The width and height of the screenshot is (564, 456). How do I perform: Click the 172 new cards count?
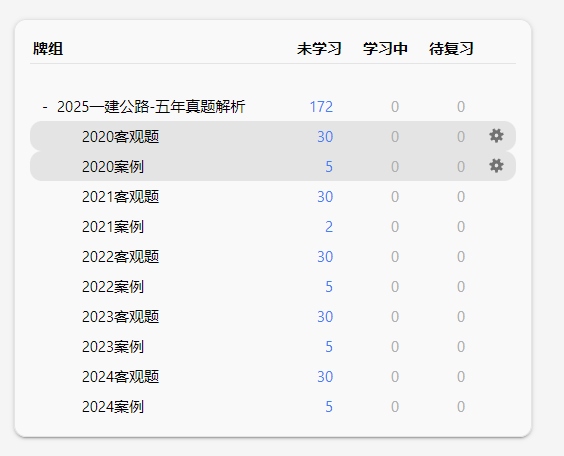click(321, 107)
